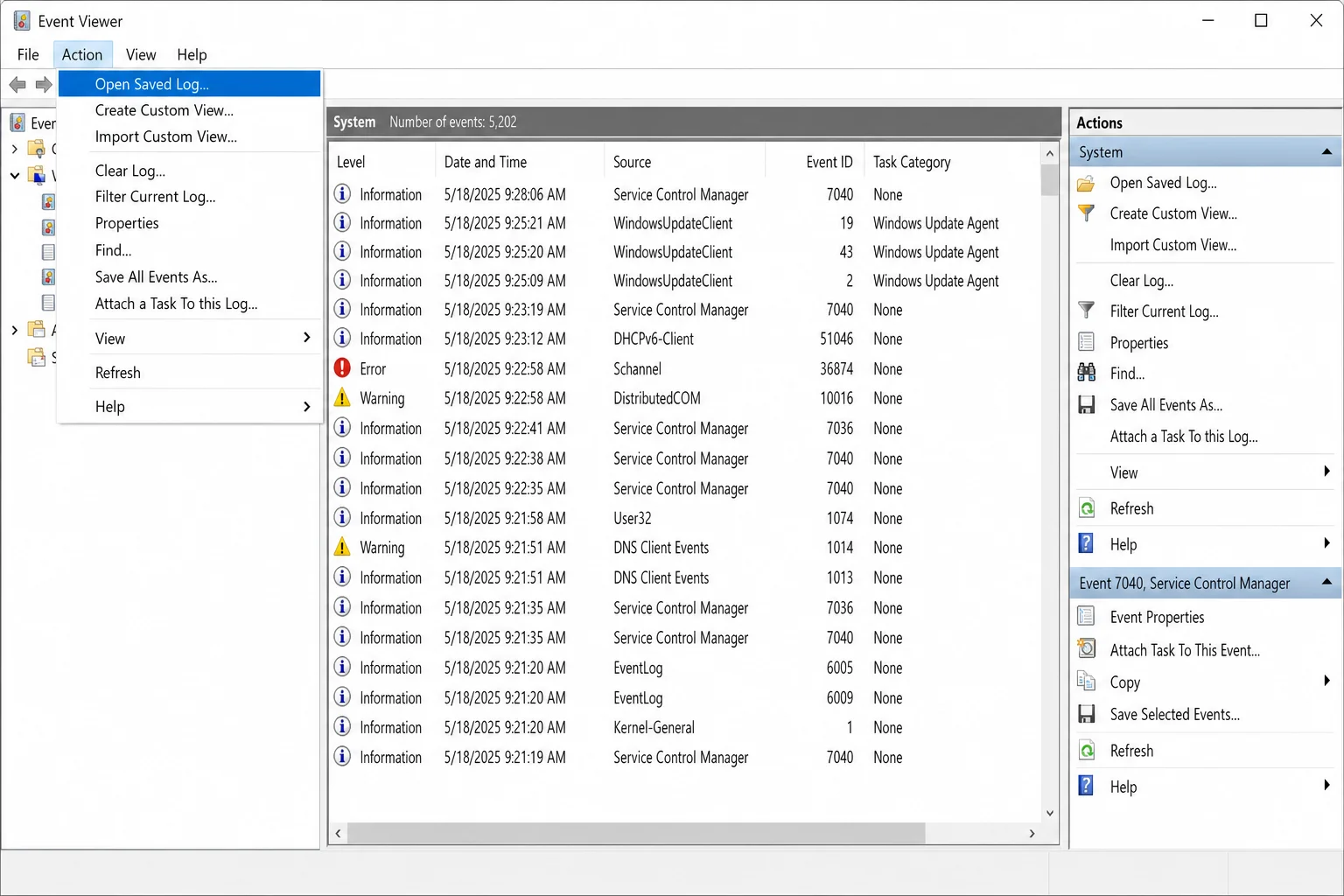This screenshot has height=896, width=1344.
Task: Click the Refresh icon under System actions
Action: 1087,508
